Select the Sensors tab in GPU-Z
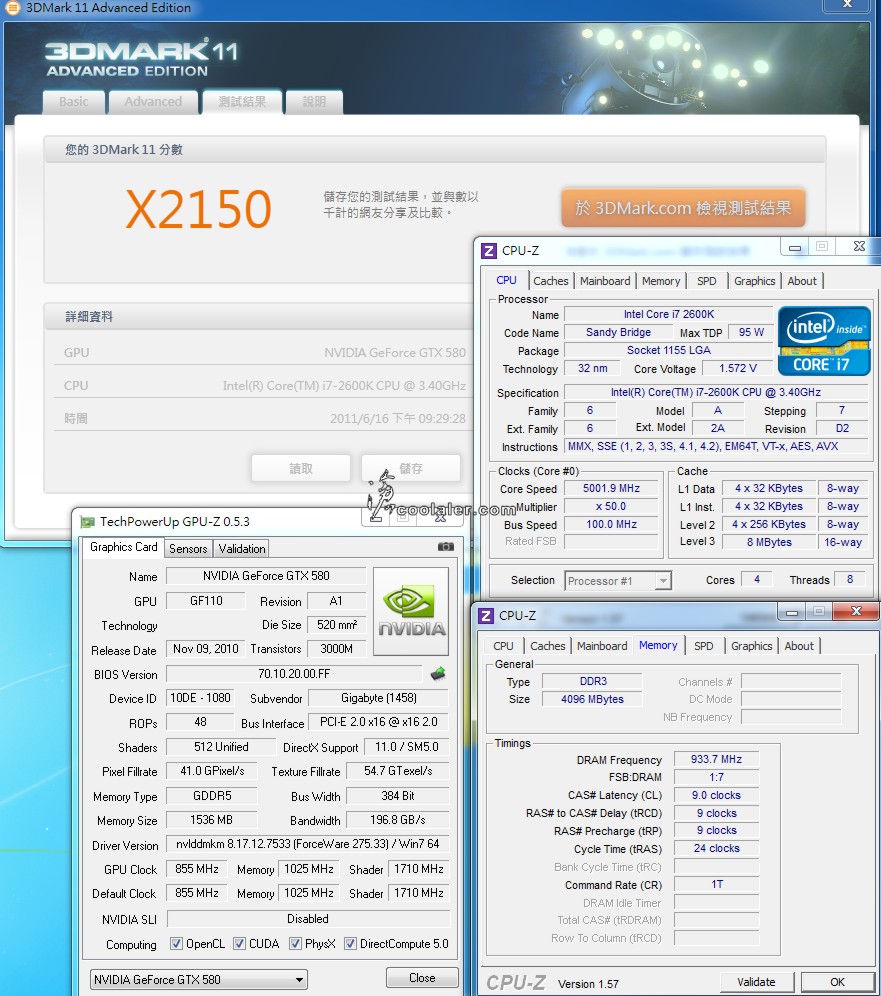This screenshot has width=881, height=996. [x=188, y=549]
